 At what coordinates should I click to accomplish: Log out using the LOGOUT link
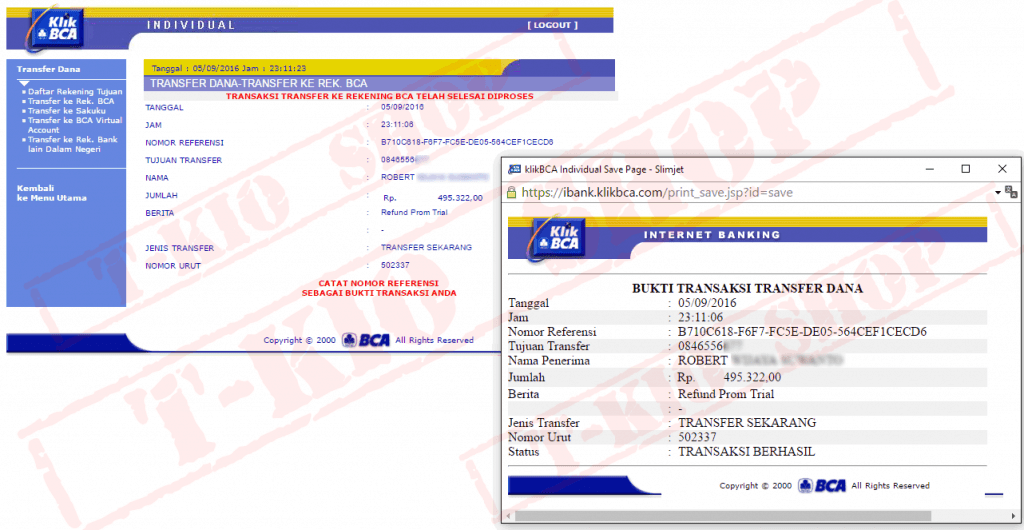tap(551, 25)
